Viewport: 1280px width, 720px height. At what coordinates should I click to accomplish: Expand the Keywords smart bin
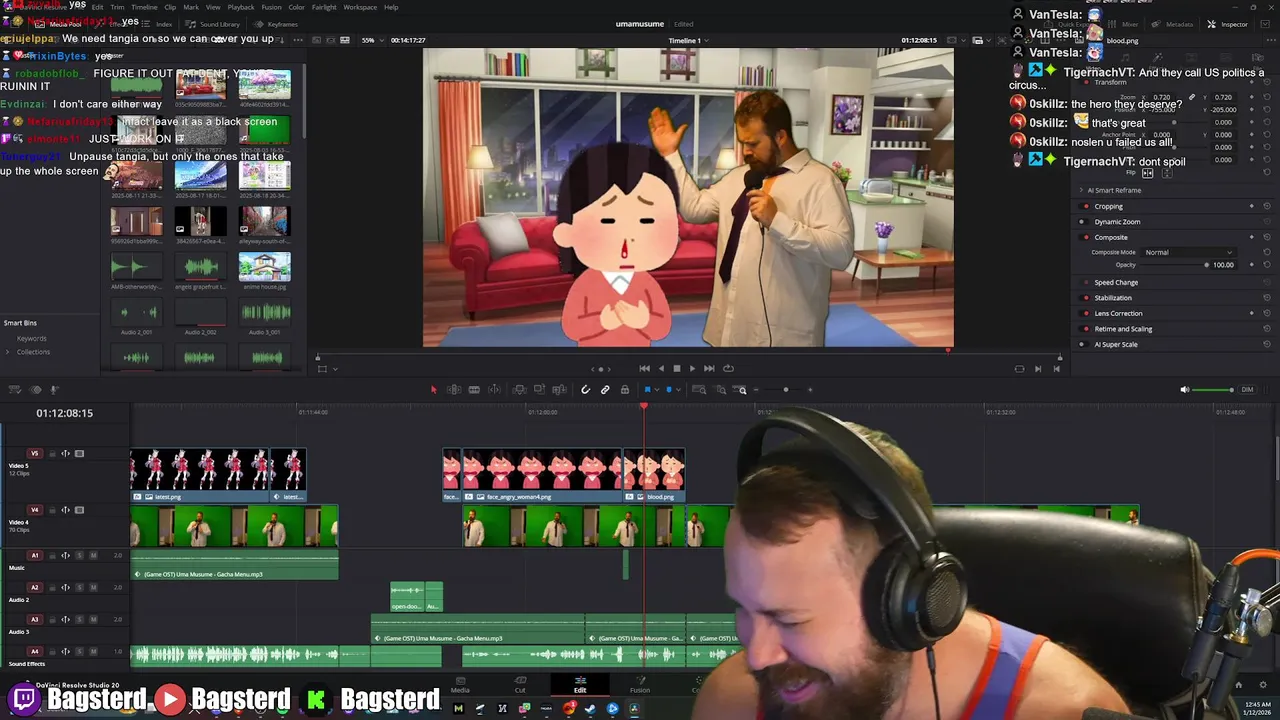32,338
